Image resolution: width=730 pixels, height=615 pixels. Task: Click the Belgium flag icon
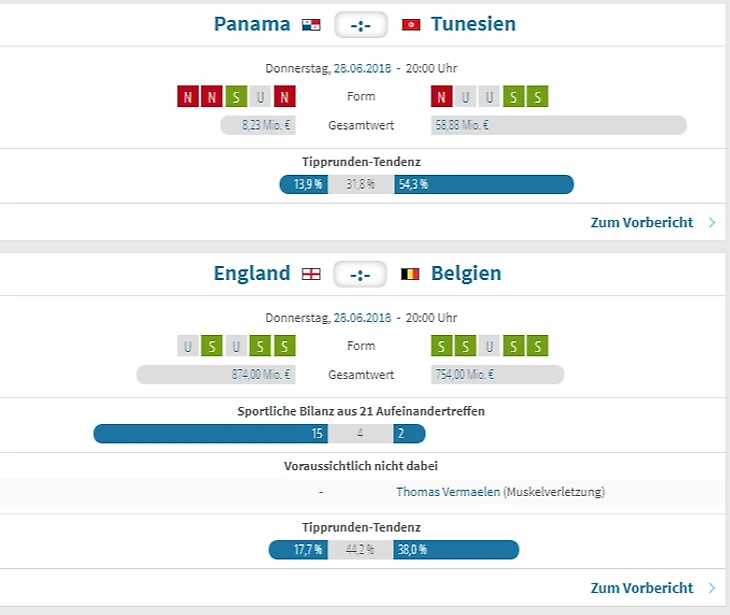point(410,273)
